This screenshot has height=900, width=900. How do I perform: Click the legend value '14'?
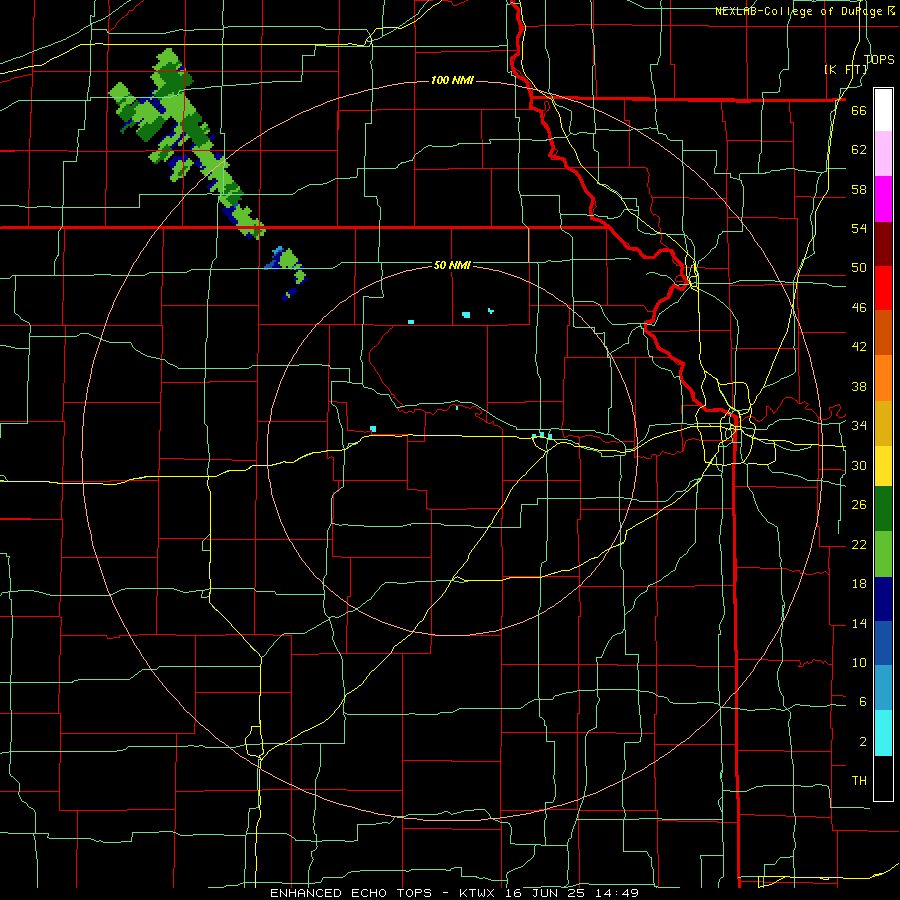point(859,623)
